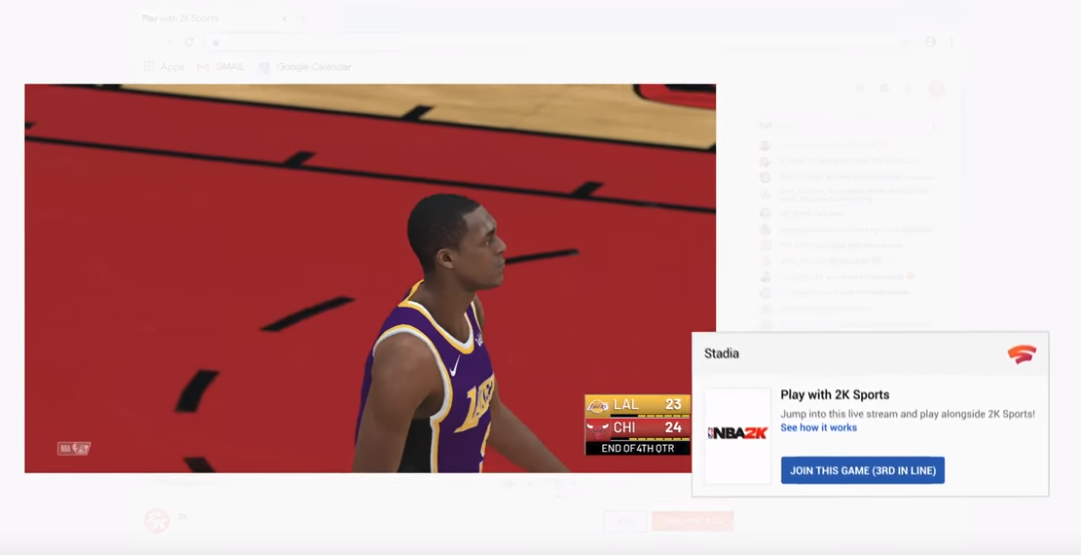Click the browser address bar
Viewport: 1081px width, 555px height.
point(558,43)
